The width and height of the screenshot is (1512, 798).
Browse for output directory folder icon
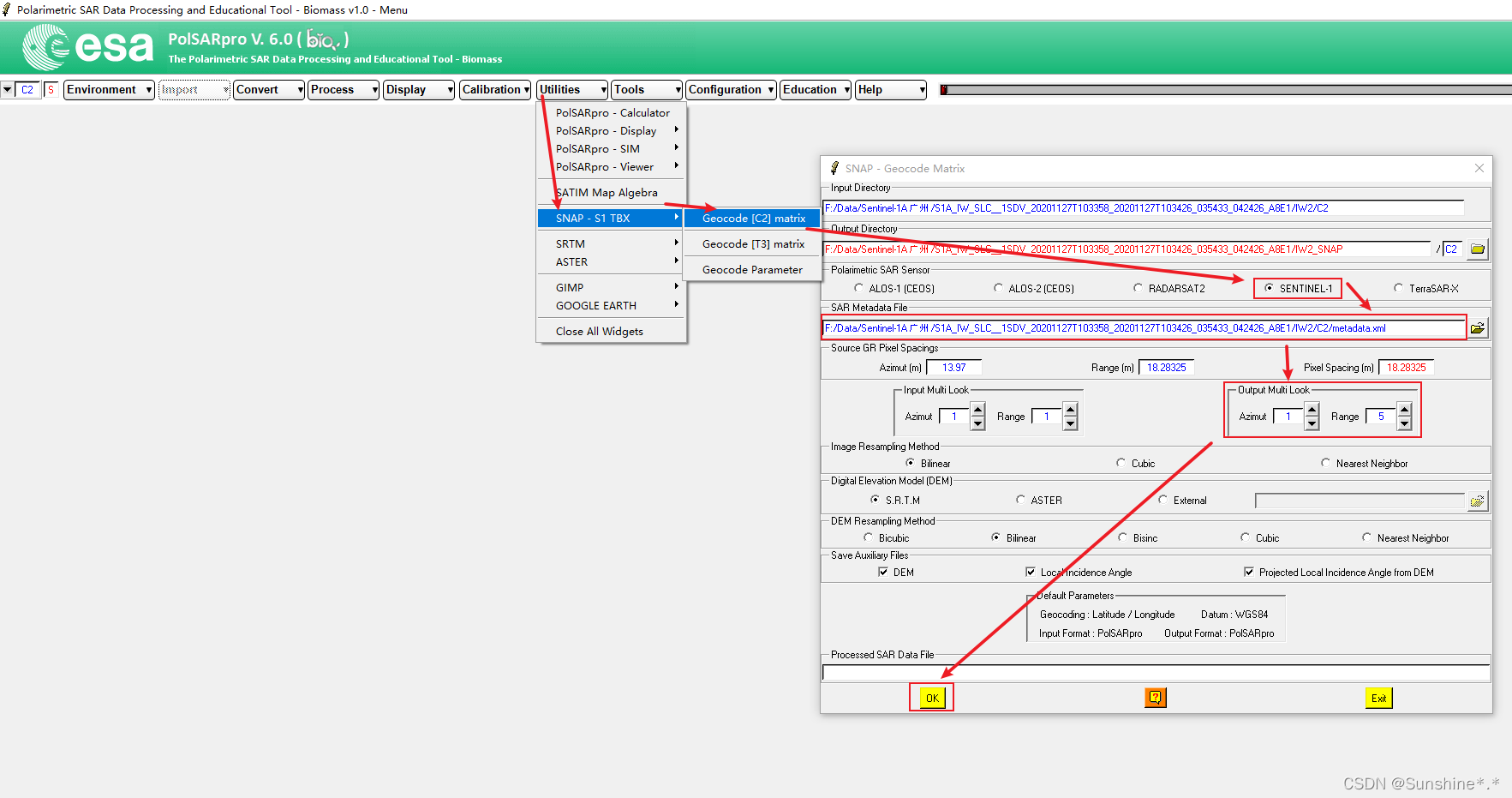[1478, 249]
